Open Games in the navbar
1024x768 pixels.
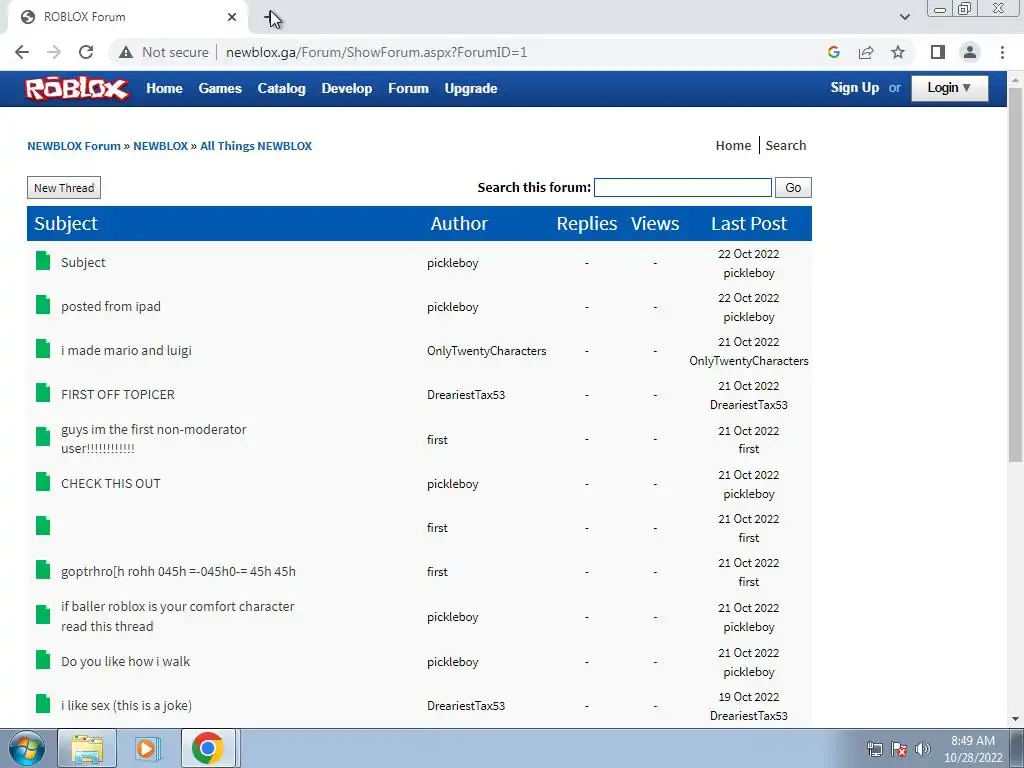220,88
